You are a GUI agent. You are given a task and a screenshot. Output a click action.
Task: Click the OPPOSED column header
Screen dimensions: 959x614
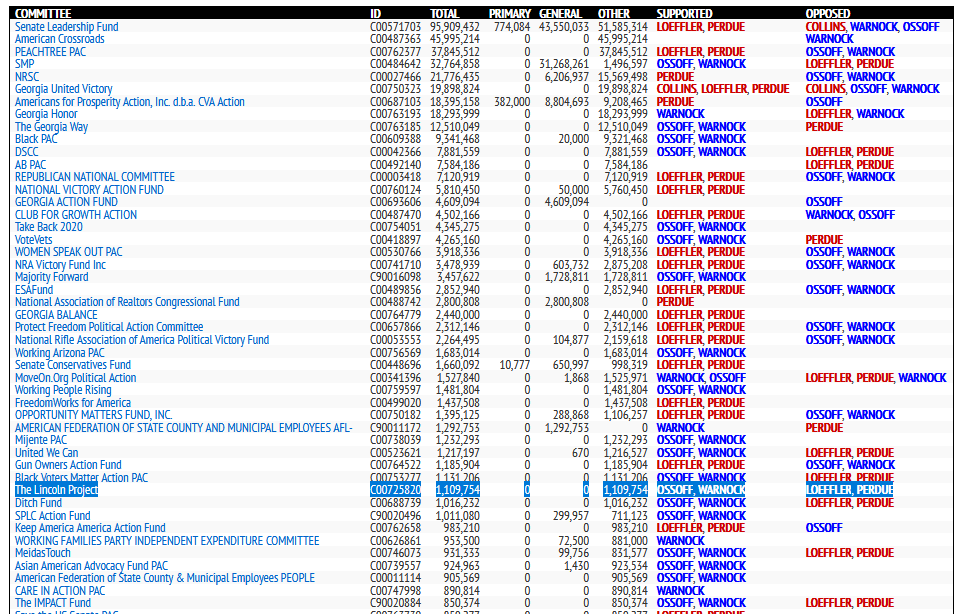(x=828, y=13)
